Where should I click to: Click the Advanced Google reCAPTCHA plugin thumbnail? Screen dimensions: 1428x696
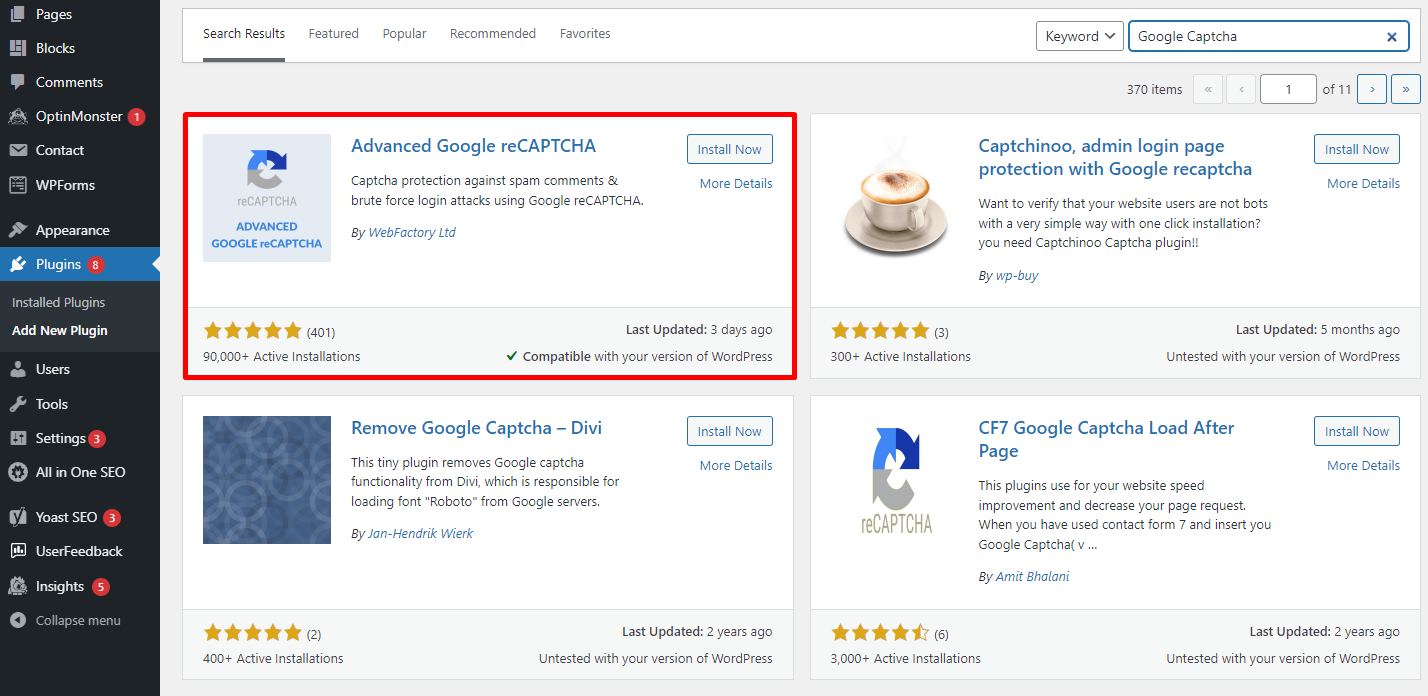[x=267, y=198]
